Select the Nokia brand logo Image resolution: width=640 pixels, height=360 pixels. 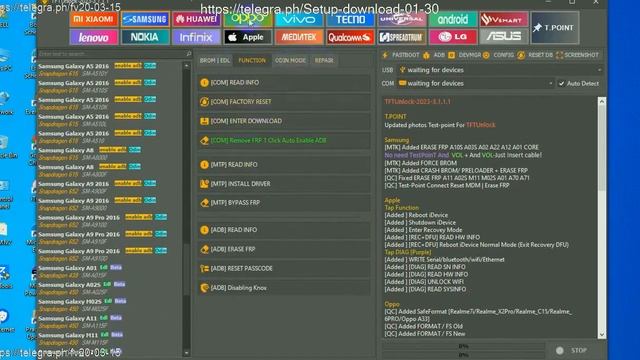145,37
